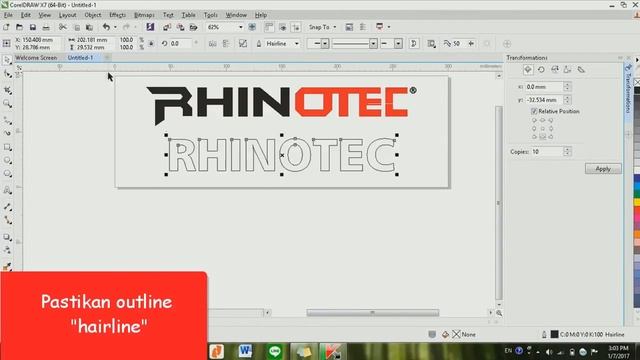Open the line style dropdown
640x360 pixels.
[373, 44]
